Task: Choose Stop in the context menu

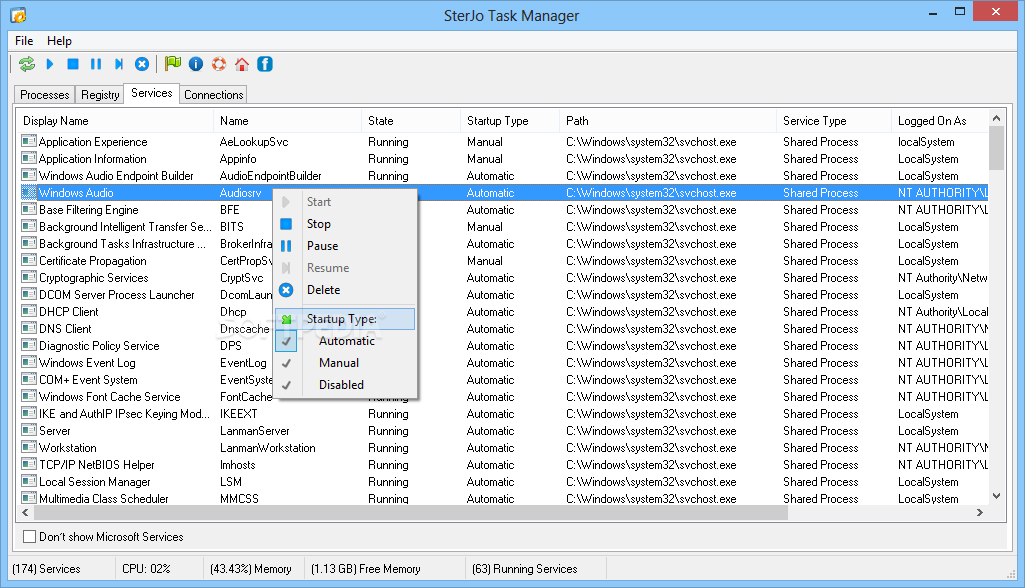Action: pyautogui.click(x=345, y=224)
